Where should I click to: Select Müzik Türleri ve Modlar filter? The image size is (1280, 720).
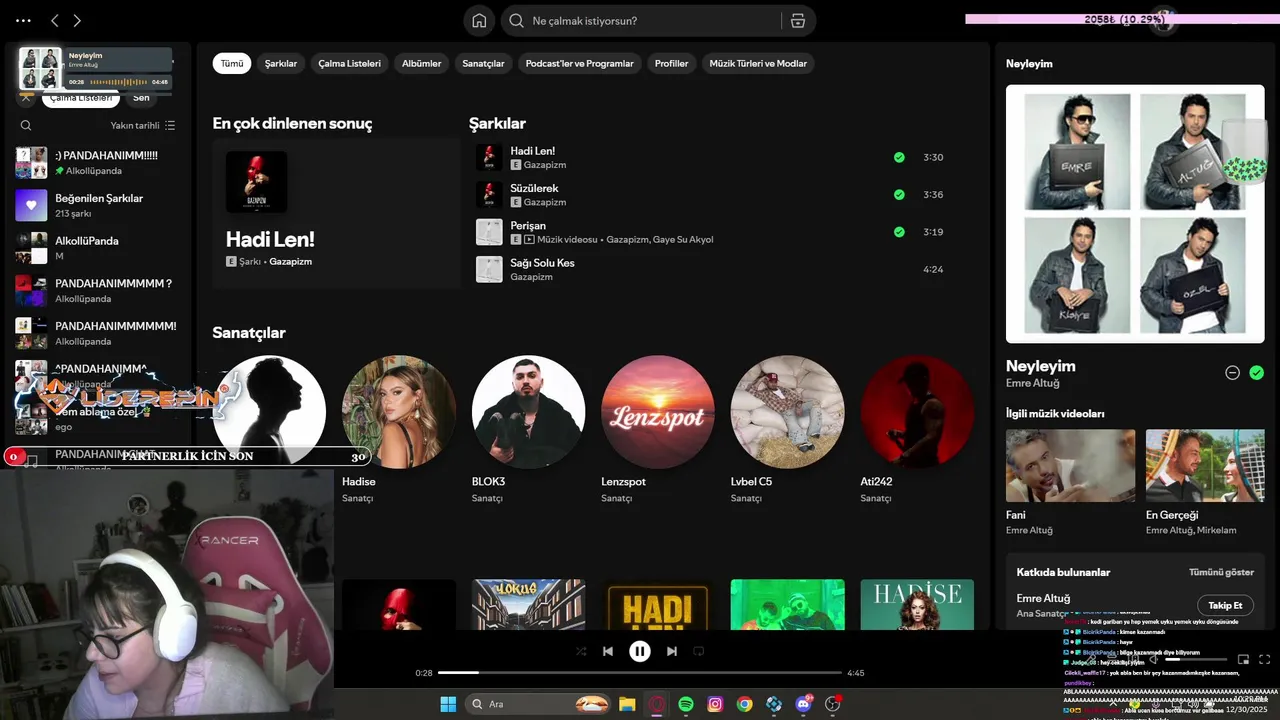pos(758,63)
